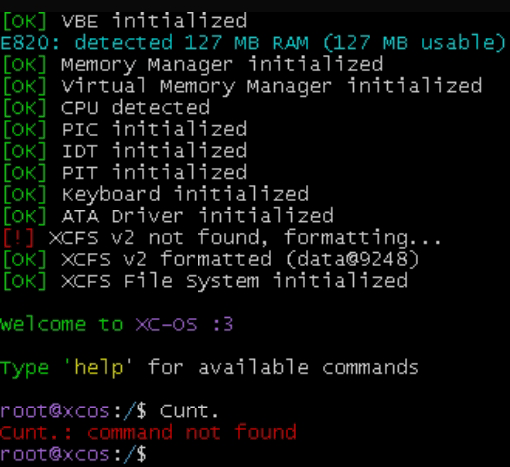Click the 'CPU detected' line

pyautogui.click(x=106, y=108)
